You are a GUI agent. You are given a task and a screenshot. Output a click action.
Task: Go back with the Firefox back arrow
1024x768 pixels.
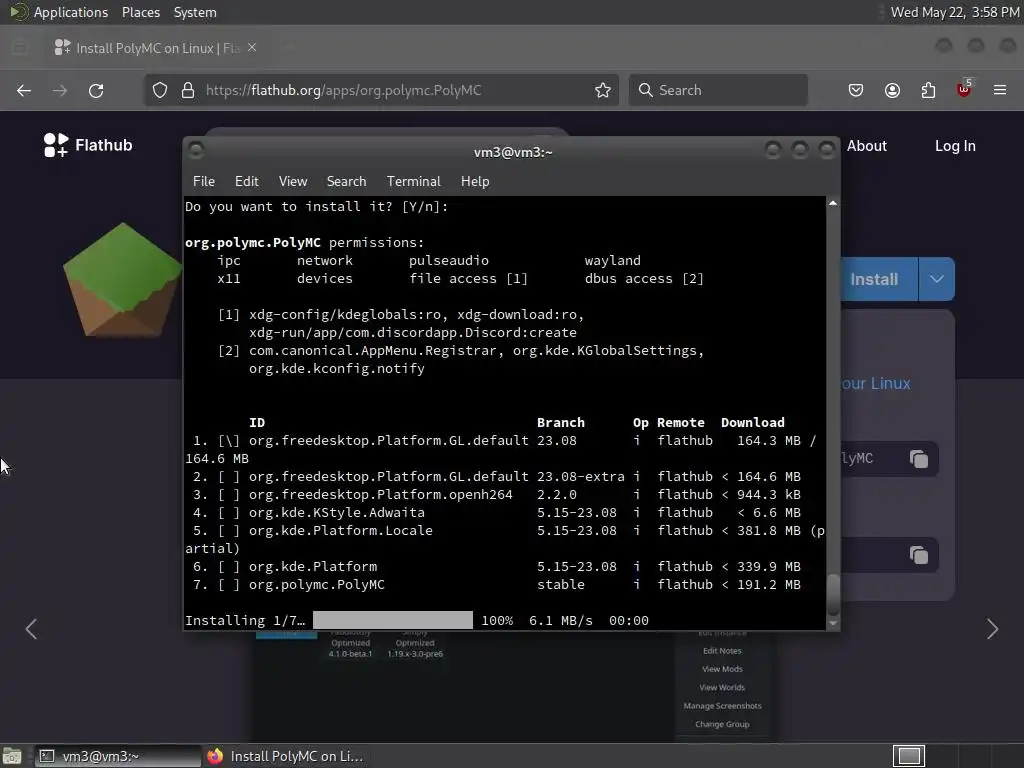[24, 90]
